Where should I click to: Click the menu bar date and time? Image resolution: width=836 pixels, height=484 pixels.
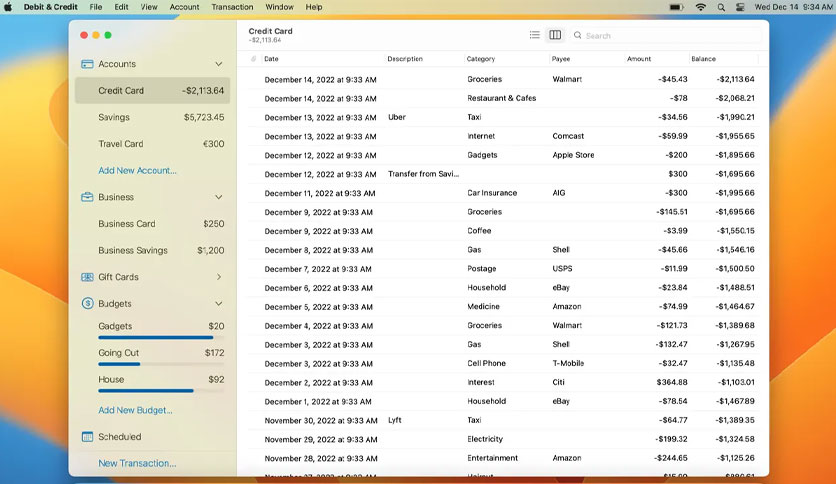point(793,7)
